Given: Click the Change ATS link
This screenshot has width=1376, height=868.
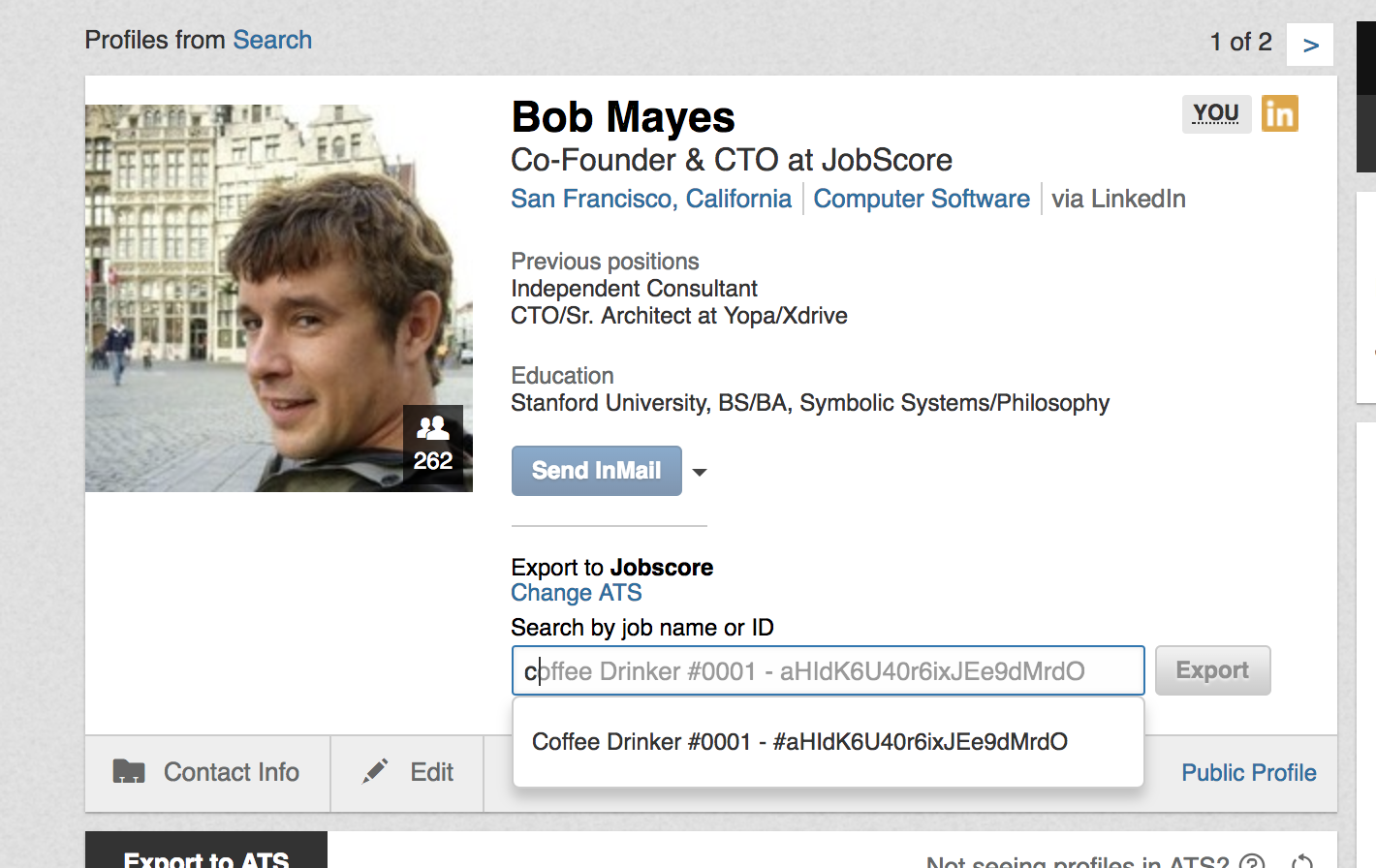Looking at the screenshot, I should tap(577, 593).
